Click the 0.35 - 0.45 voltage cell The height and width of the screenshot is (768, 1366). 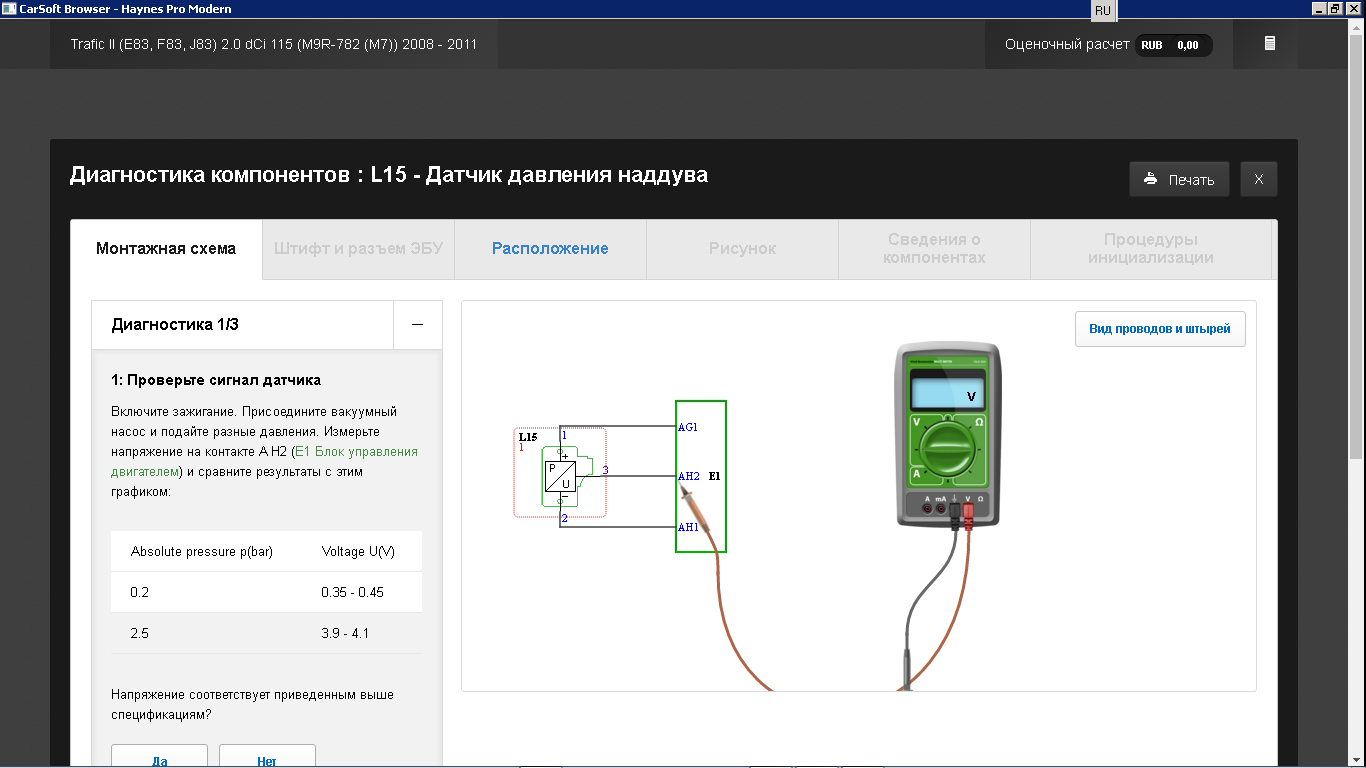[353, 592]
